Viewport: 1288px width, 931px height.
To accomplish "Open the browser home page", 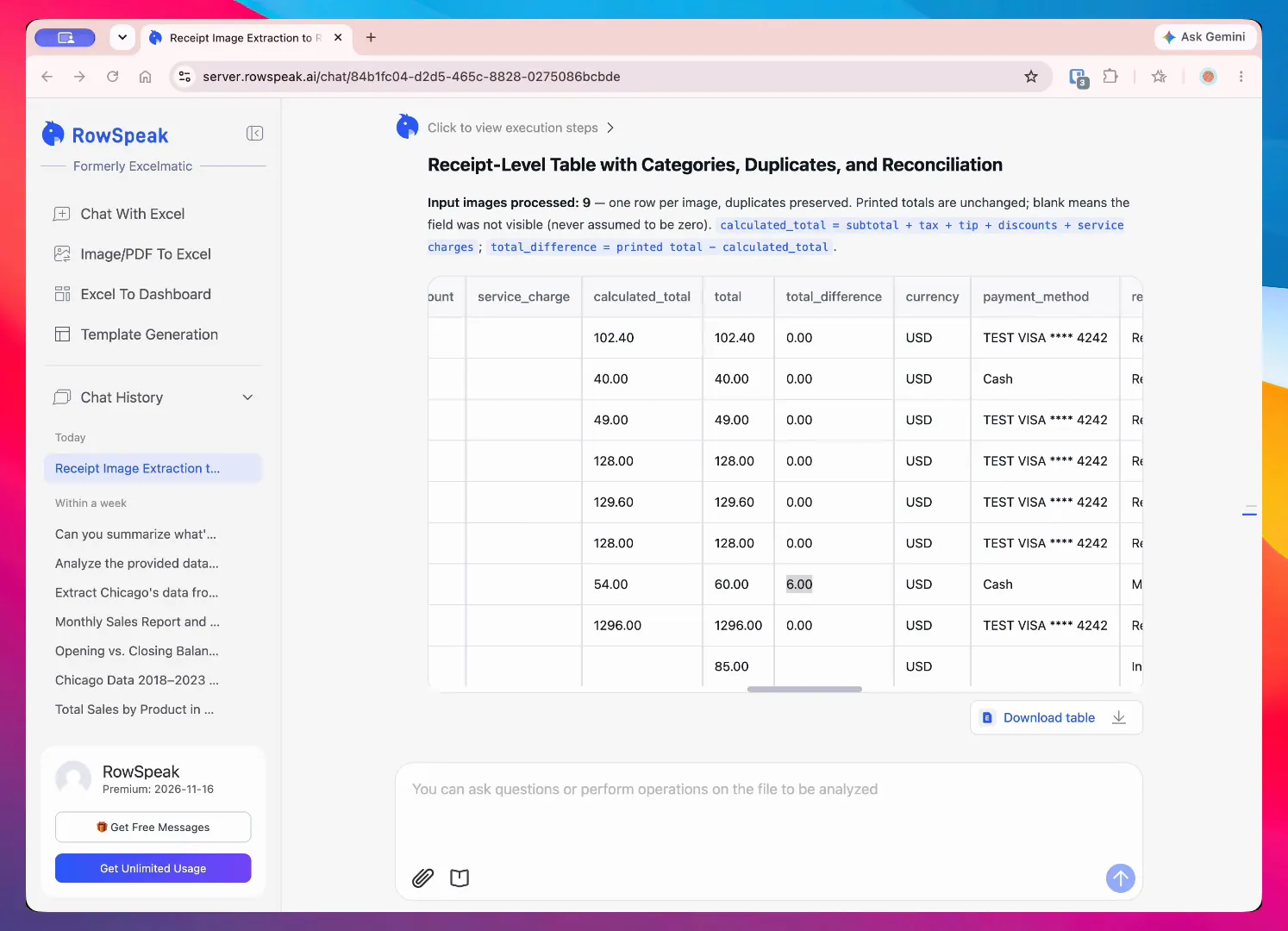I will [x=145, y=77].
